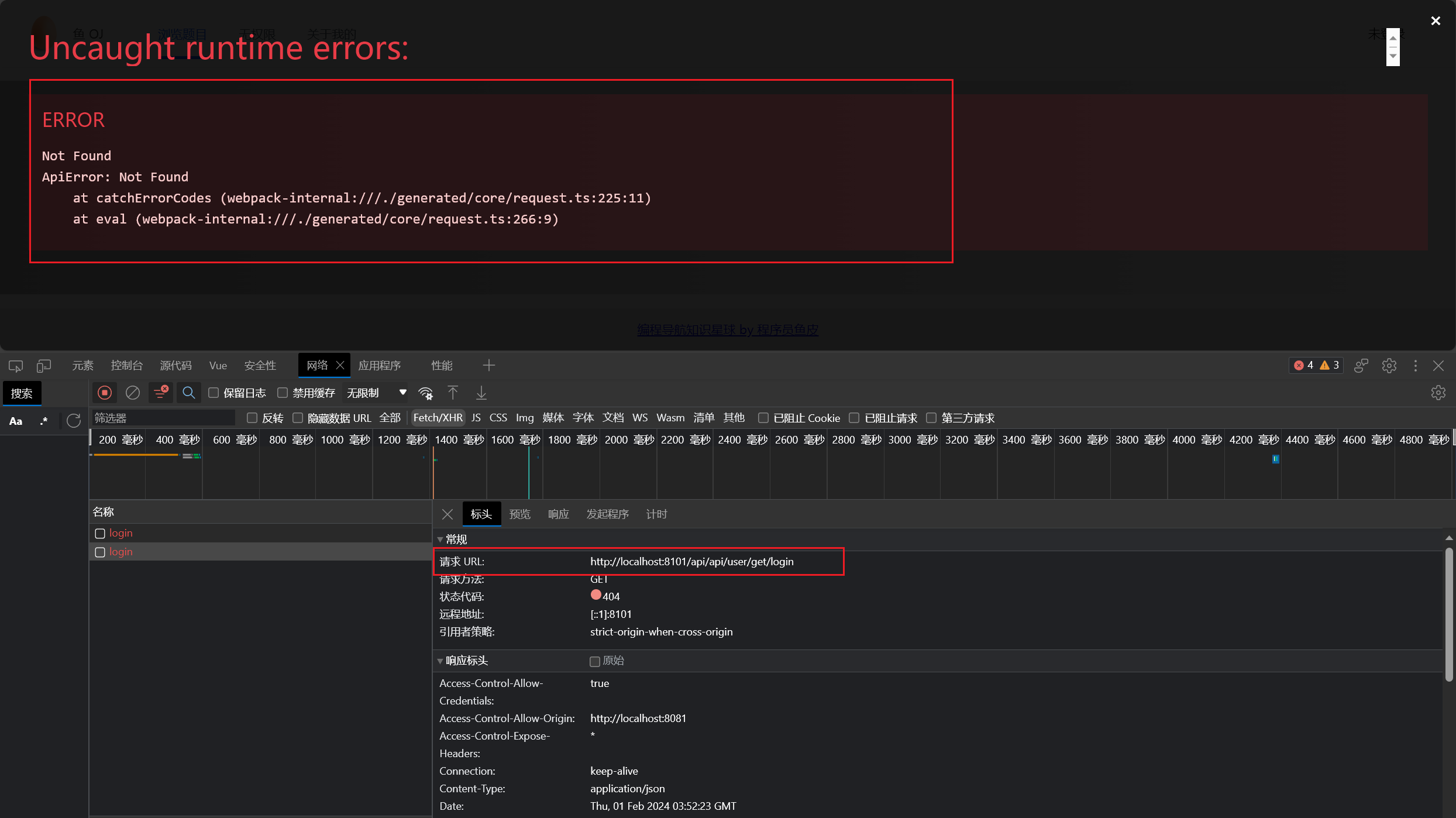
Task: Open DevTools more options menu
Action: [x=1415, y=366]
